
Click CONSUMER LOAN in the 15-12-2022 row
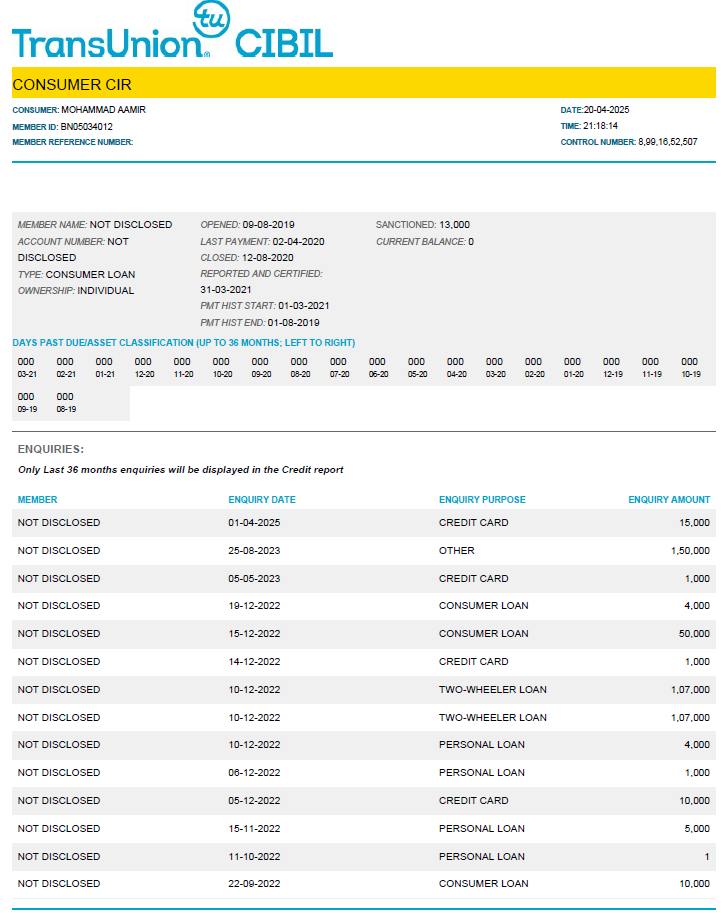(x=484, y=634)
